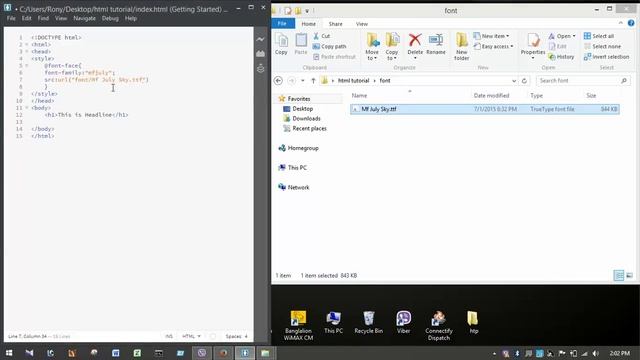This screenshot has width=640, height=360.
Task: Click the volume icon in system tray
Action: (x=596, y=353)
